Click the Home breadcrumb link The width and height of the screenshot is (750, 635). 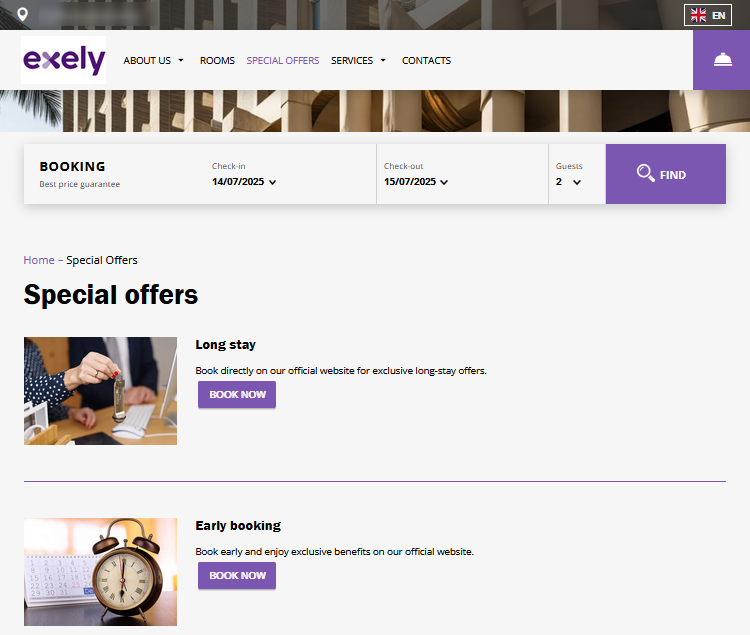[39, 260]
